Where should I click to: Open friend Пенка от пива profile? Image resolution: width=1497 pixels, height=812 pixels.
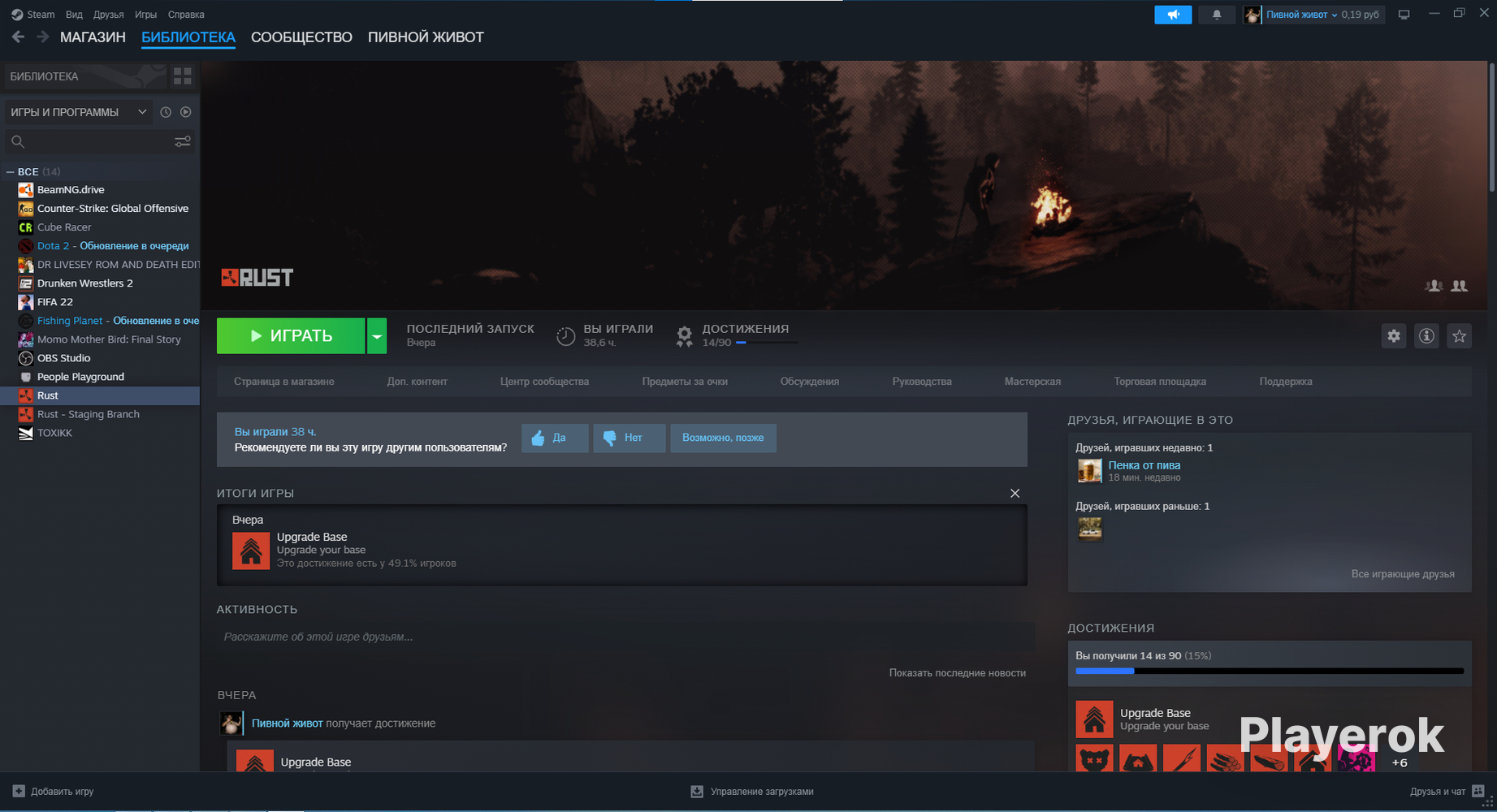pyautogui.click(x=1144, y=465)
